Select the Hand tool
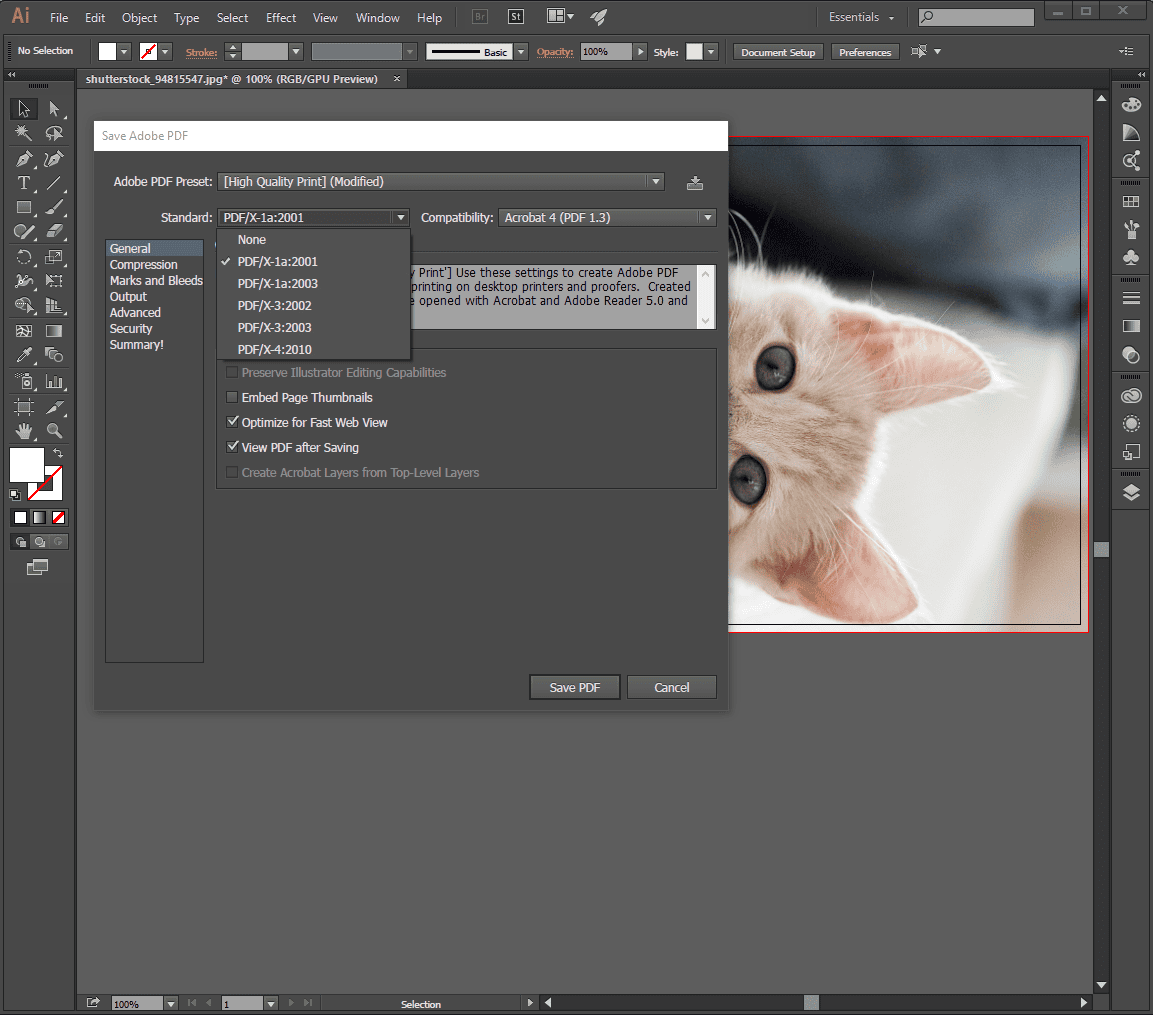 (24, 431)
